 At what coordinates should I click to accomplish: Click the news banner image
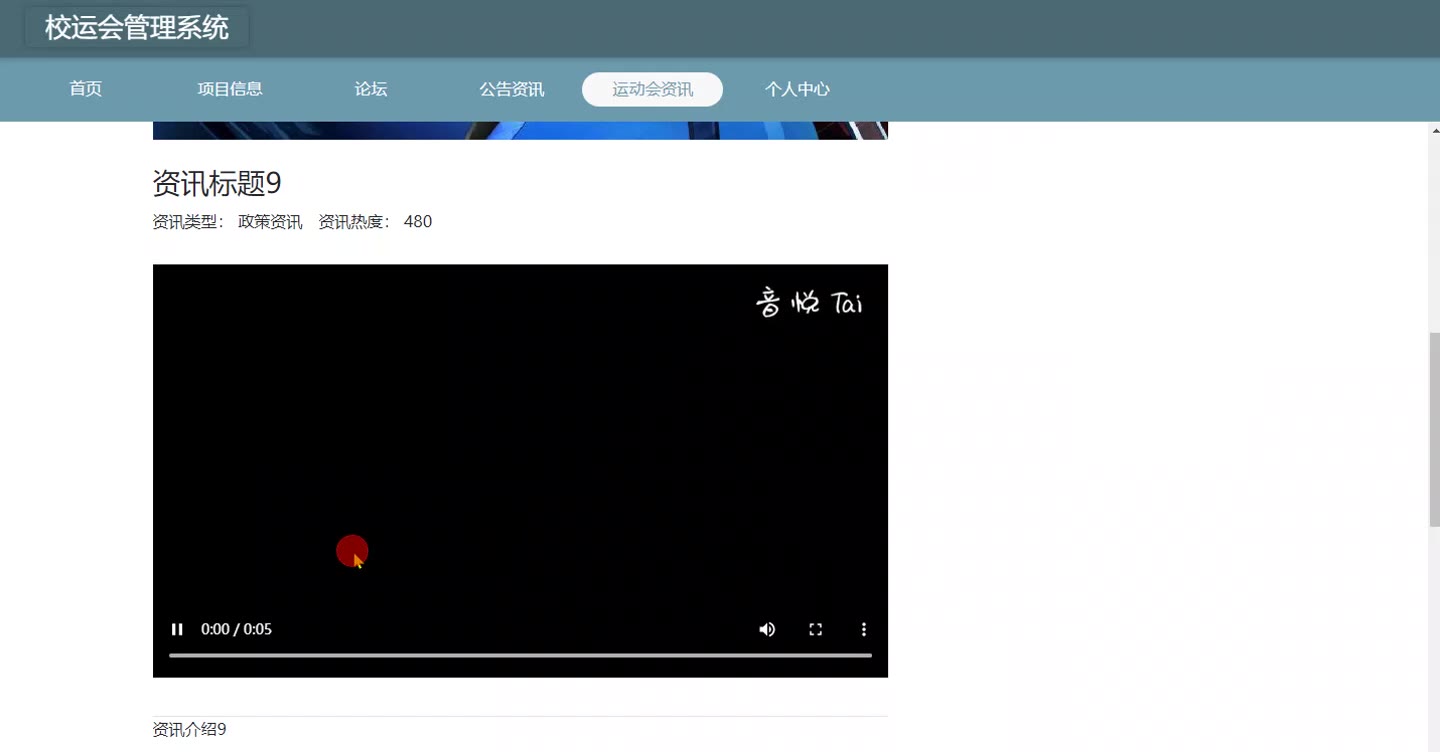pyautogui.click(x=520, y=130)
